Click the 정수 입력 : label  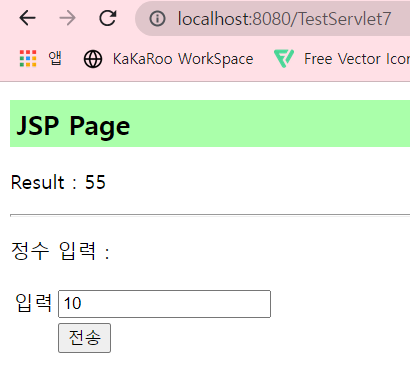click(60, 251)
